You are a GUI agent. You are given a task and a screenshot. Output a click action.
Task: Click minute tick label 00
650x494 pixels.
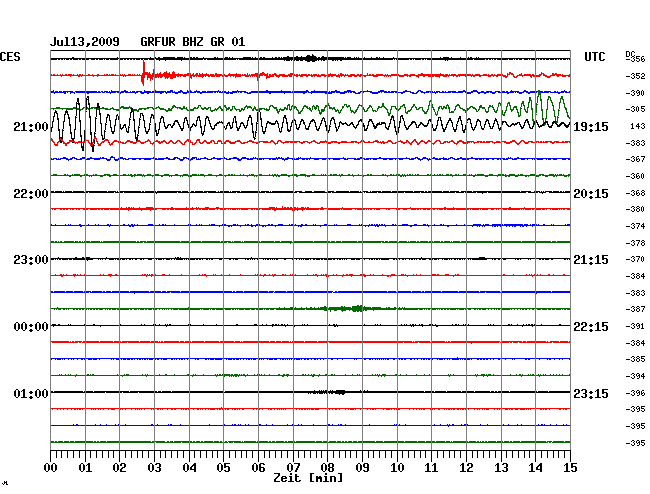point(51,468)
